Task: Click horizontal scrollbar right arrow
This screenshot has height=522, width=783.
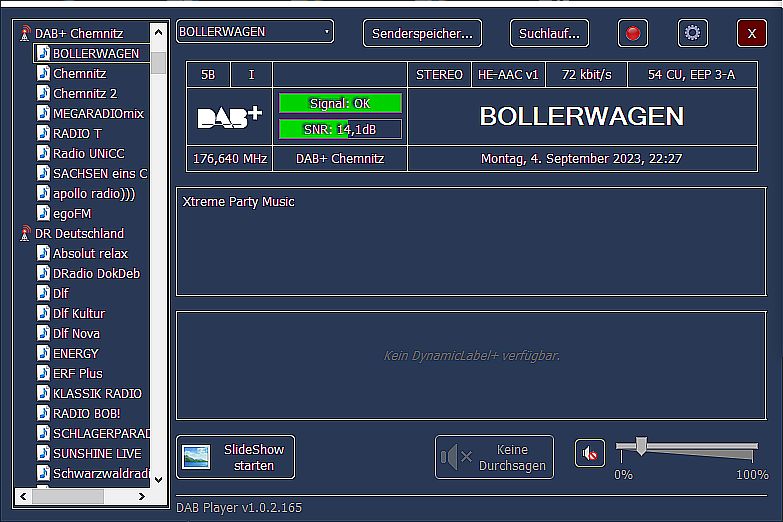Action: [x=142, y=496]
